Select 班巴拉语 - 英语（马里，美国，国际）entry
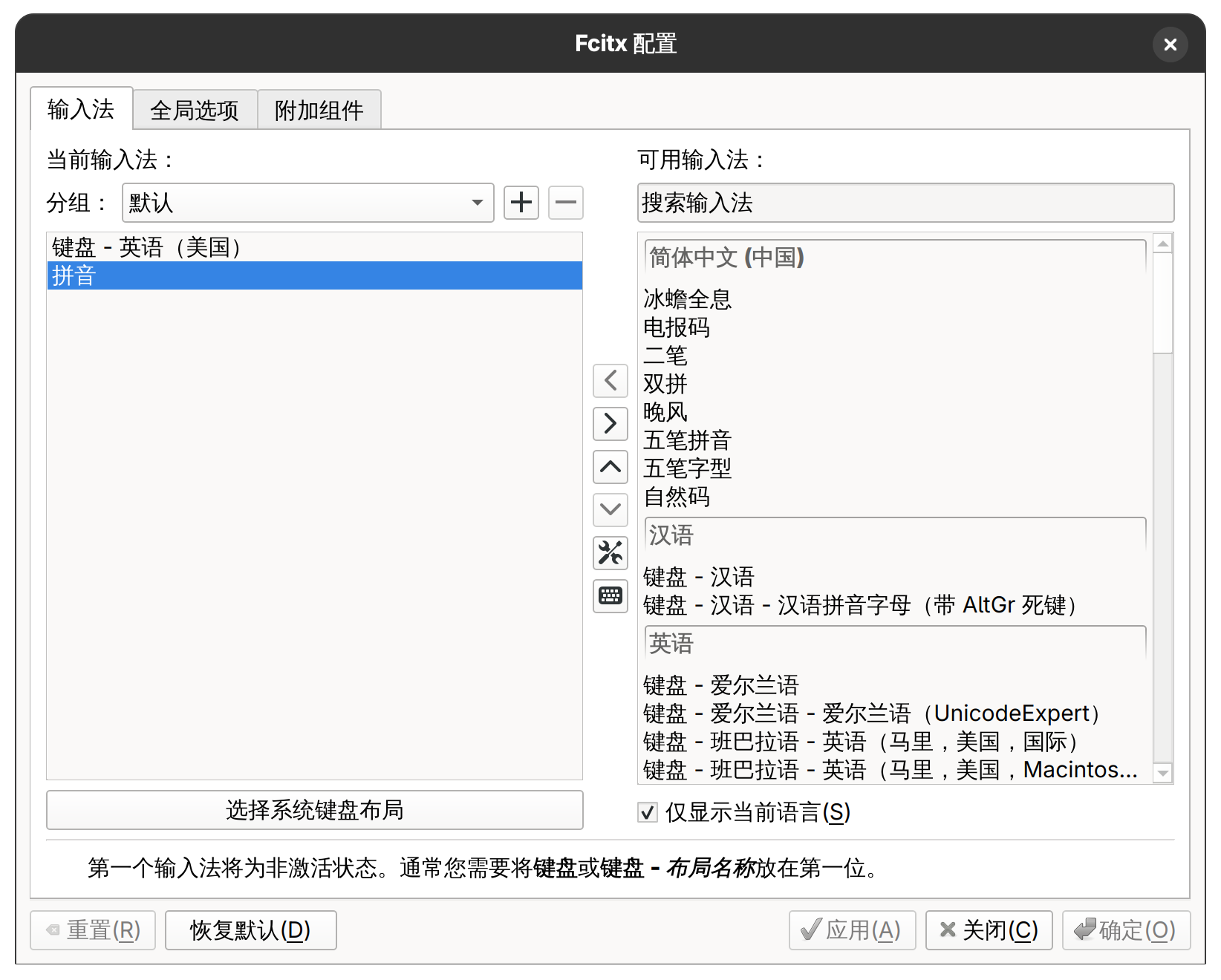Screen dimensions: 1221x980 pos(895,742)
